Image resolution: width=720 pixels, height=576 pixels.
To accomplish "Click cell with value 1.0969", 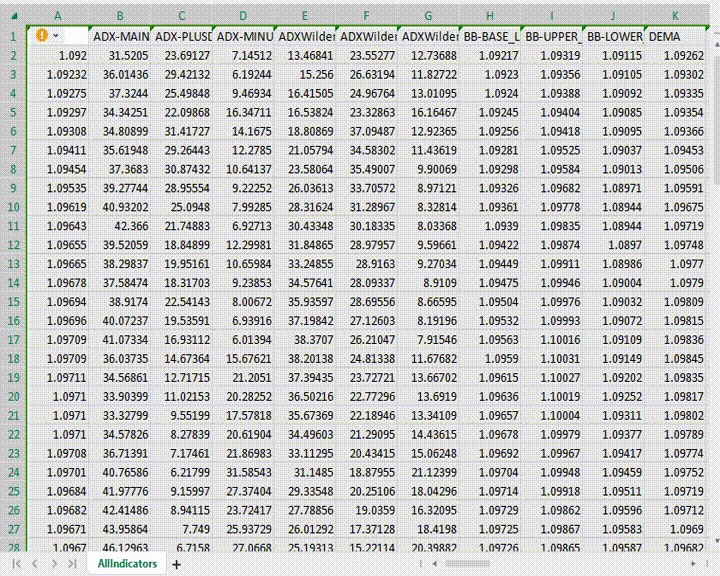I will pos(675,529).
